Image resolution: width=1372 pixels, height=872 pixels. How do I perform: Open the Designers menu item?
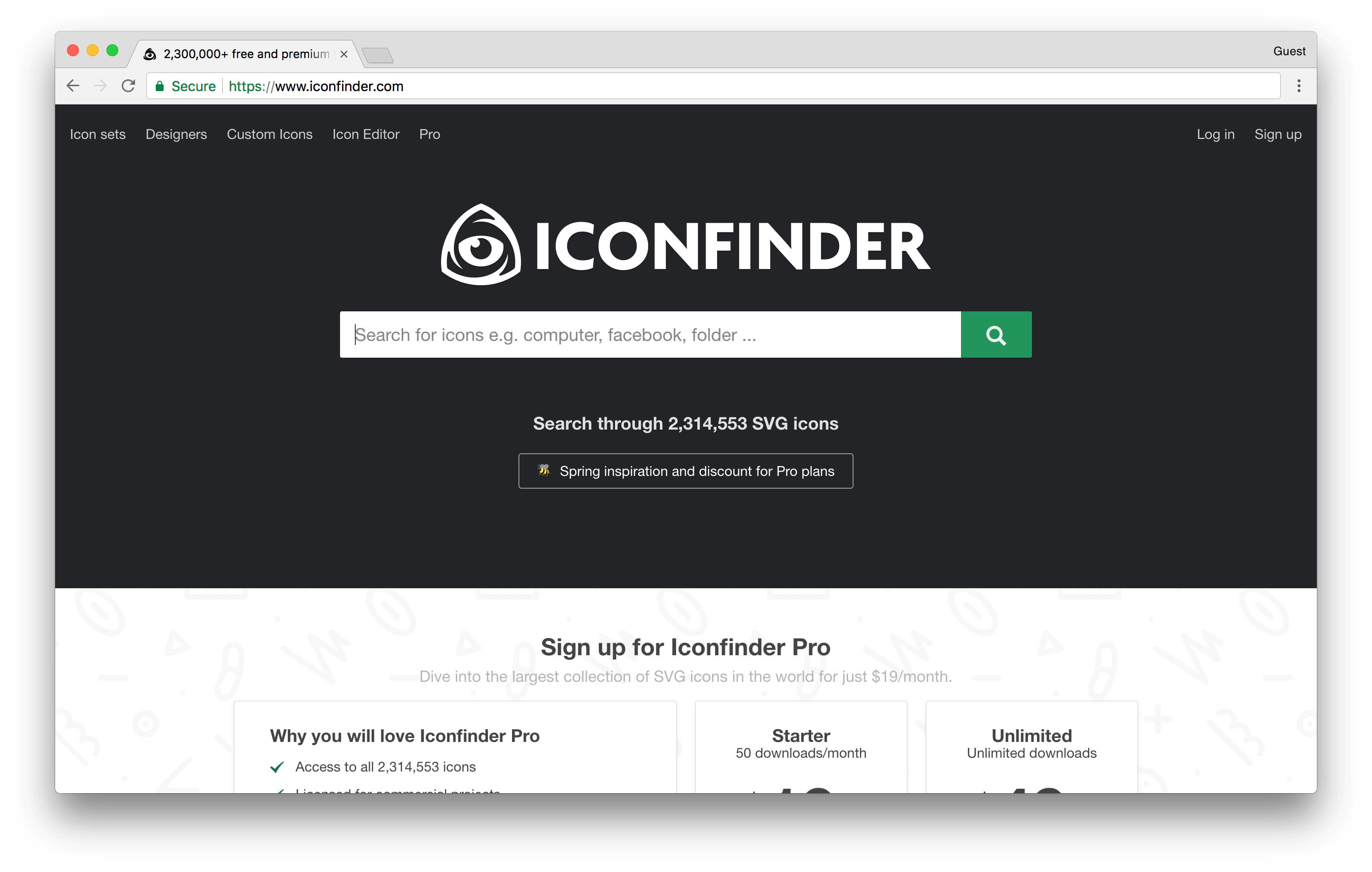[x=176, y=134]
